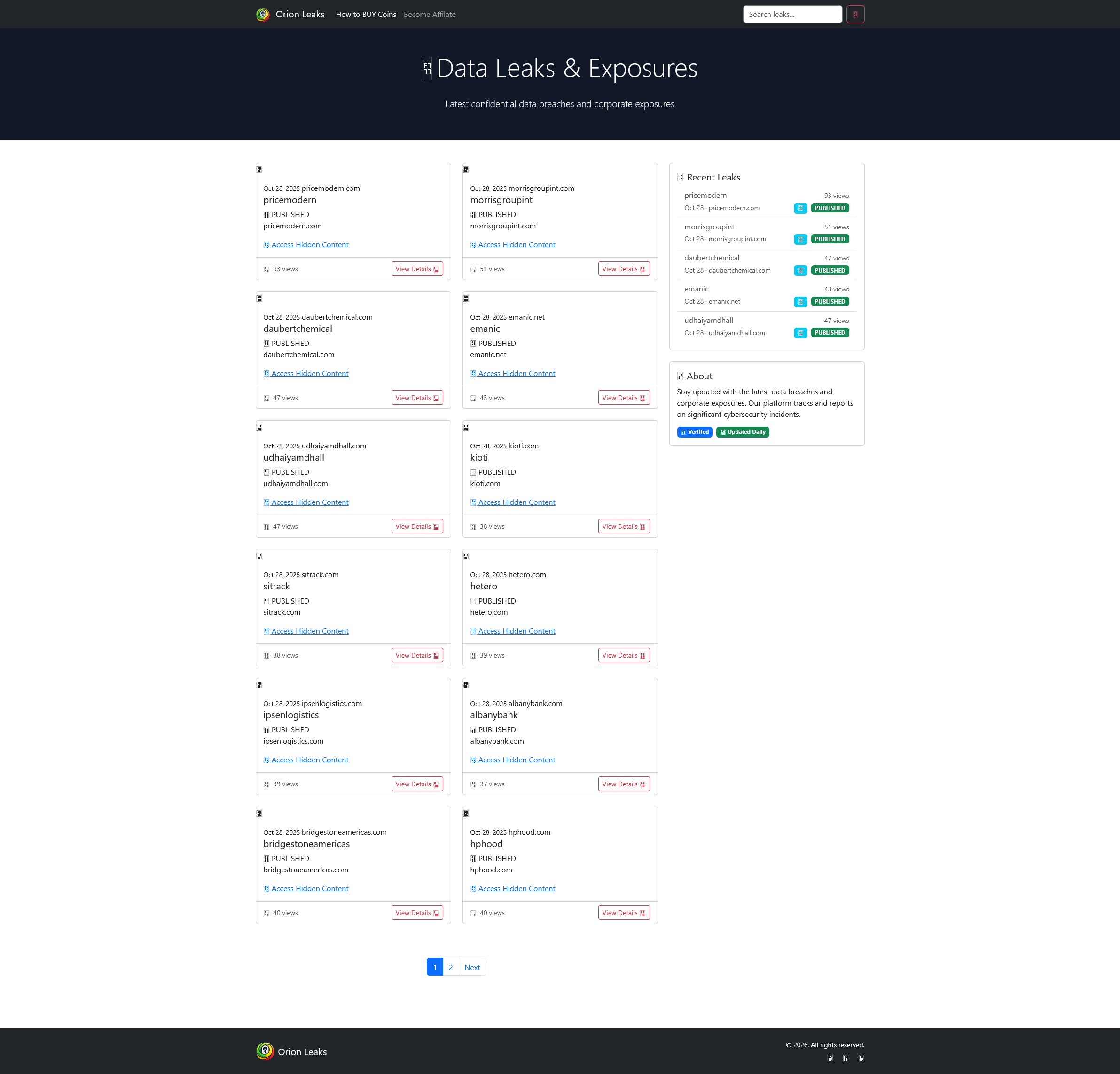Image resolution: width=1120 pixels, height=1074 pixels.
Task: Click the leftmost footer social icon
Action: [x=830, y=1058]
